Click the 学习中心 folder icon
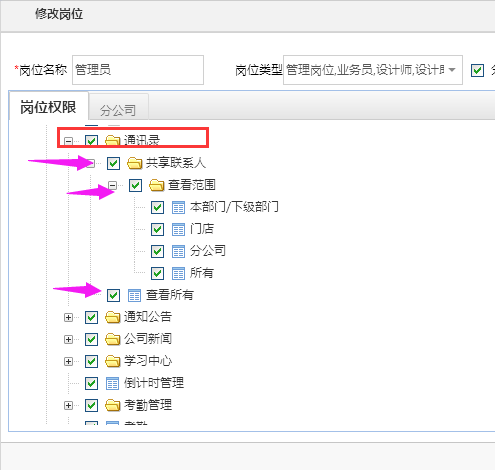 point(113,361)
